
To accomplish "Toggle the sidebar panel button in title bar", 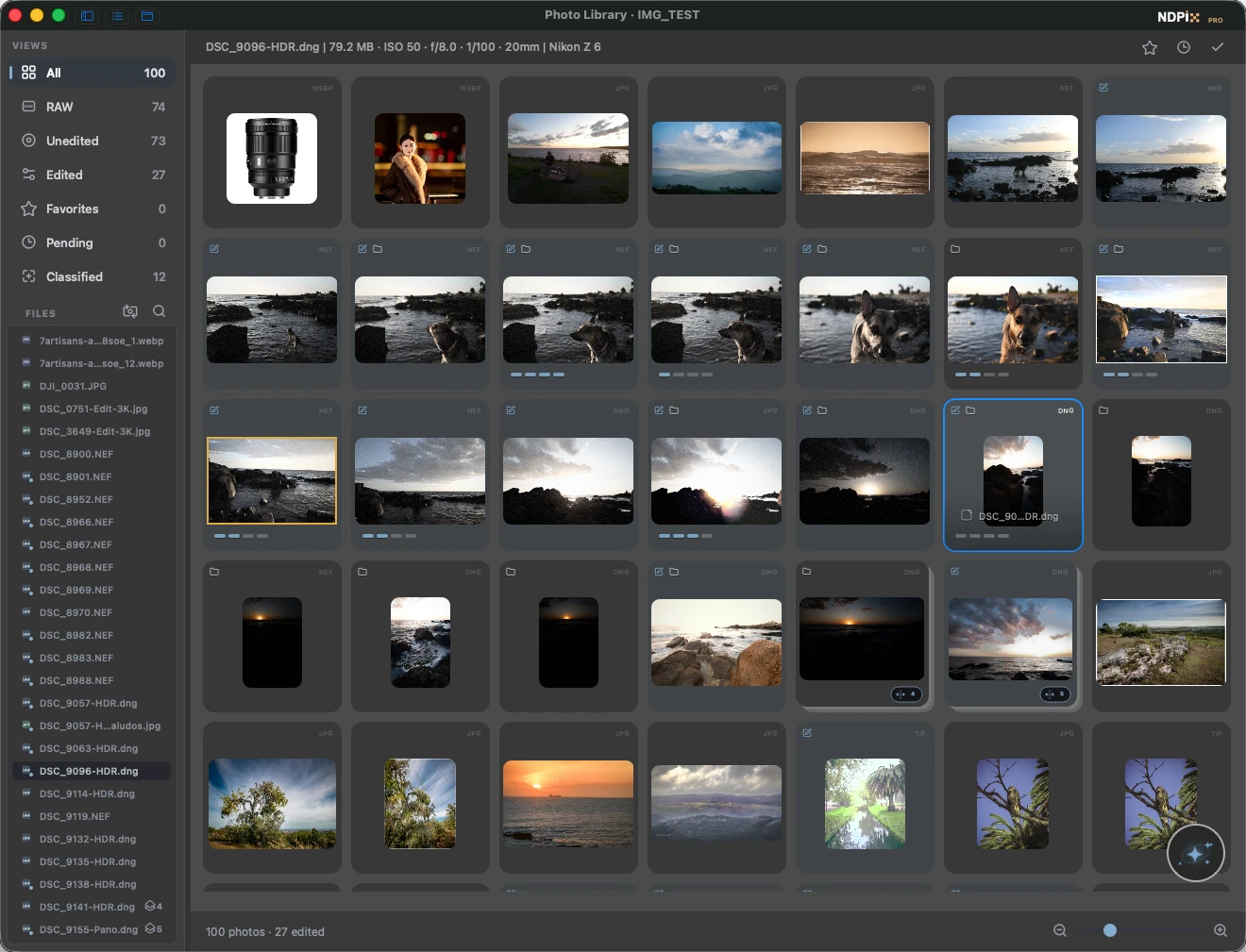I will click(x=87, y=15).
